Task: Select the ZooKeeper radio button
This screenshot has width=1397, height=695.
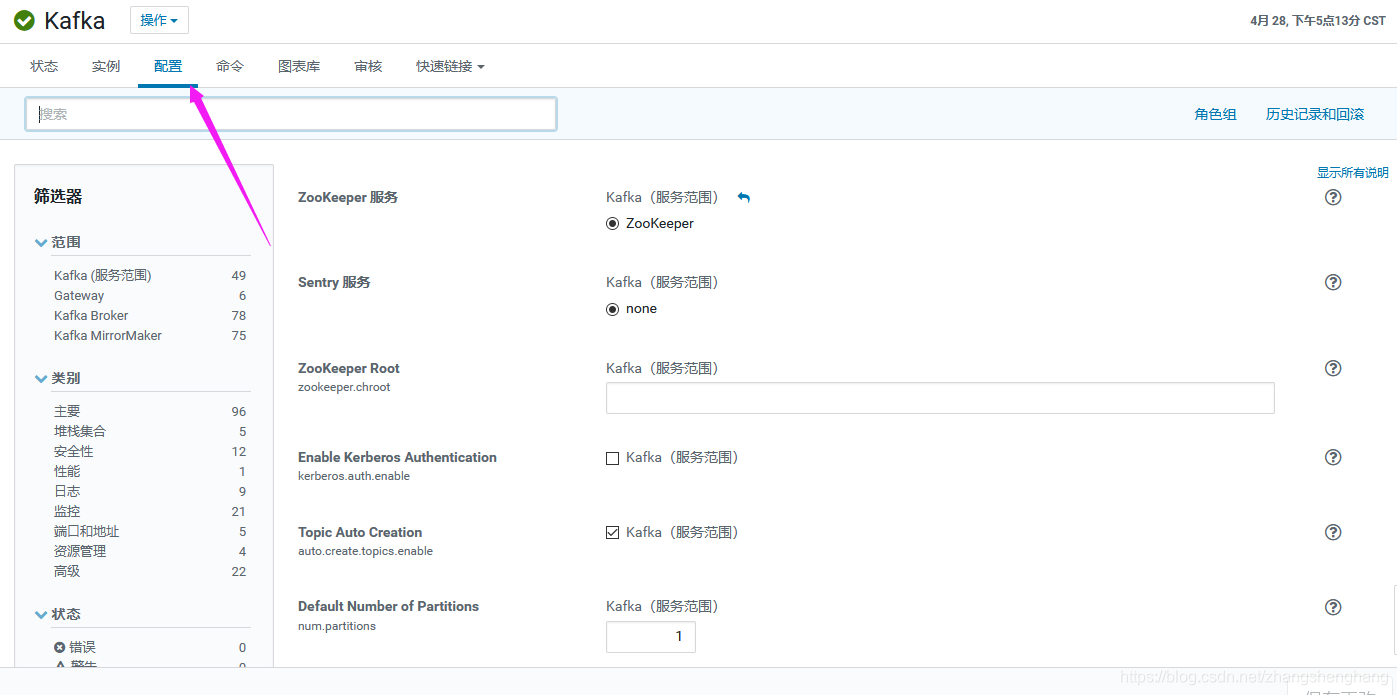Action: (613, 223)
